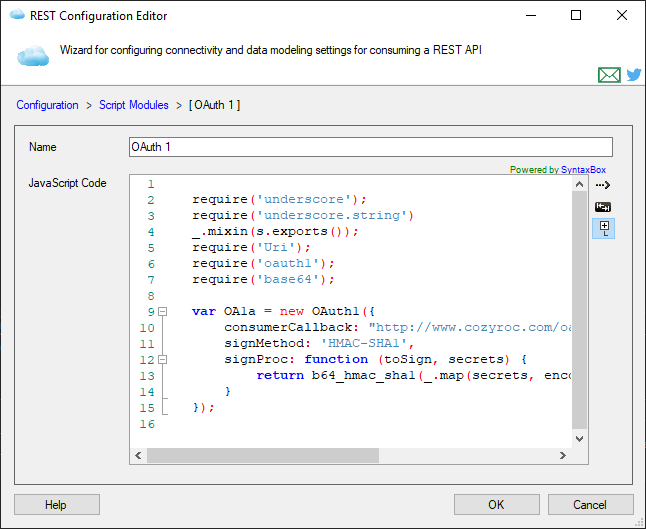Toggle the plus-L outlining icon
646x529 pixels.
[604, 229]
